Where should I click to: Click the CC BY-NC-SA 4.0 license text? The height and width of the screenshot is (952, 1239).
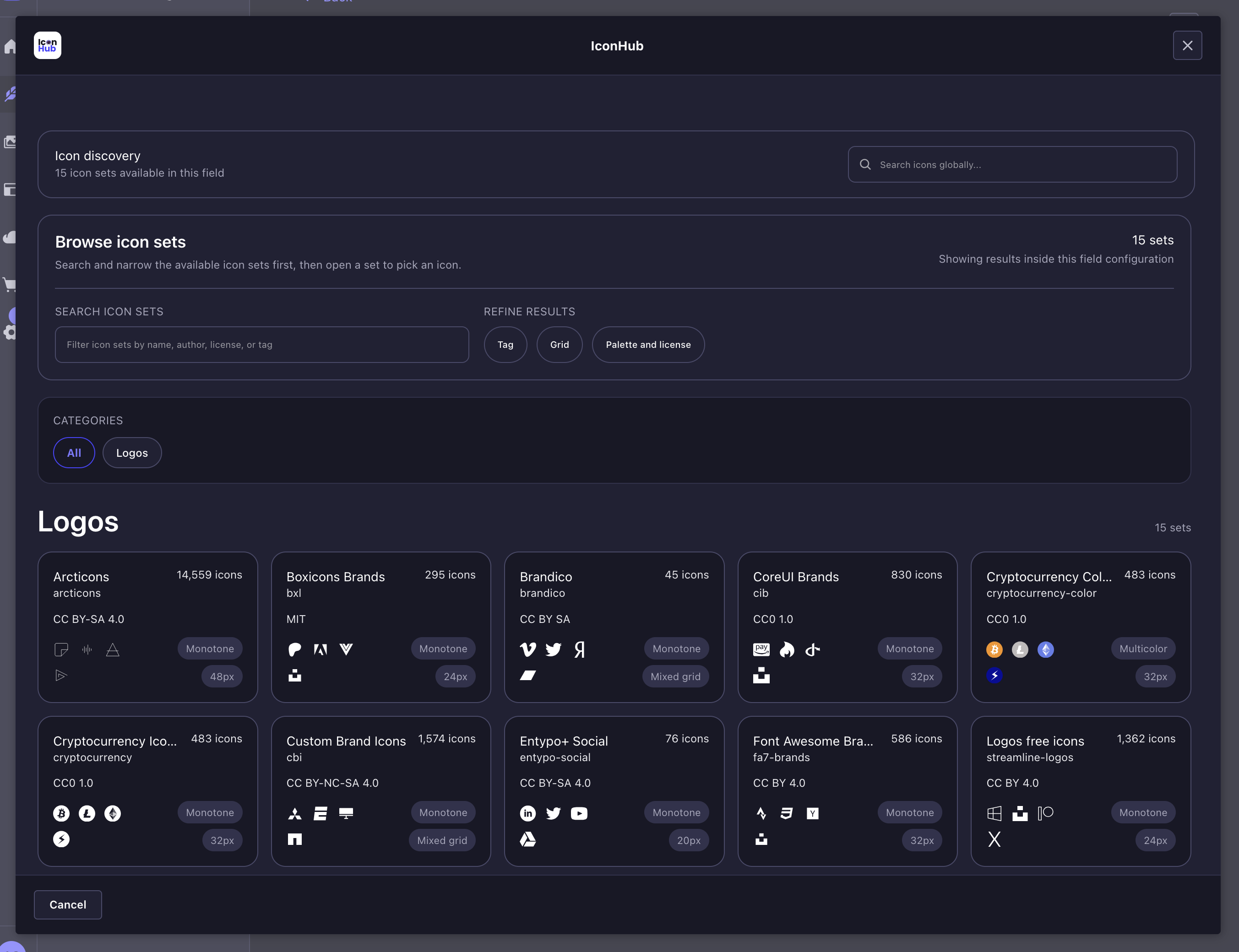click(332, 783)
